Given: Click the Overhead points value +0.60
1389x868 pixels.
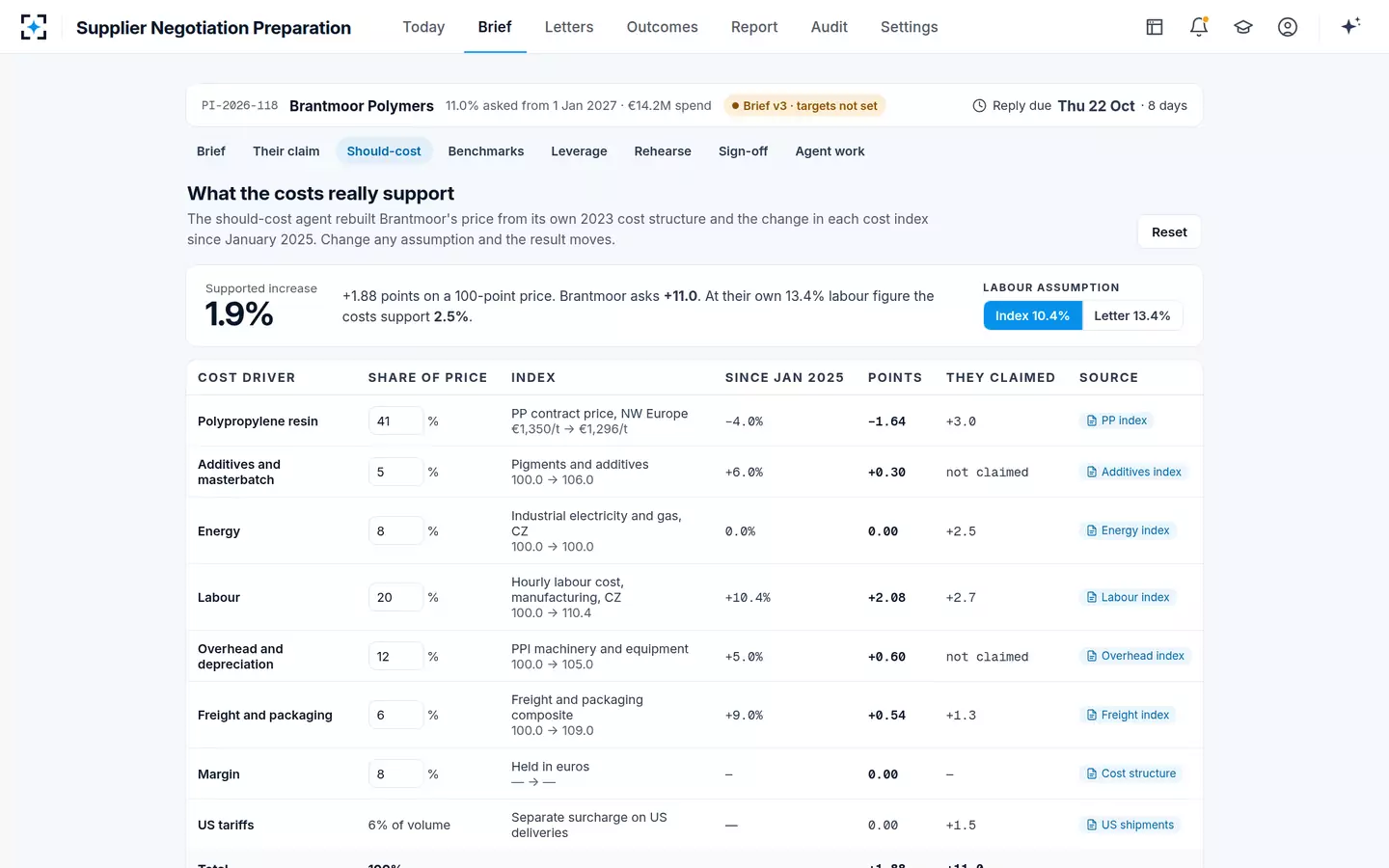Looking at the screenshot, I should (x=886, y=657).
